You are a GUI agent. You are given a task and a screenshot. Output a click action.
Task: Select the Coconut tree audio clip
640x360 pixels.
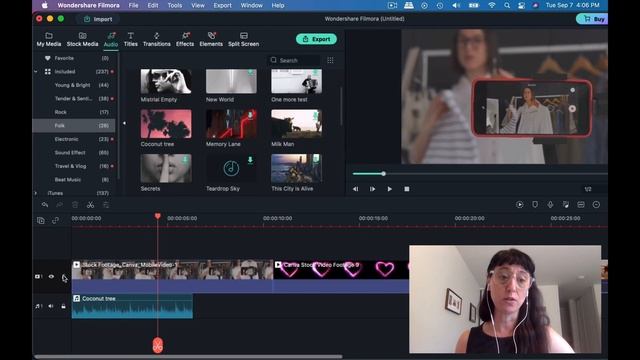132,306
